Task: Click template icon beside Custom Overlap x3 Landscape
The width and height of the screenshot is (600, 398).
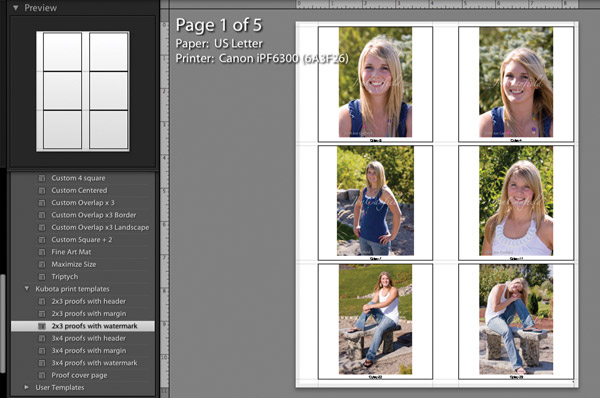Action: tap(42, 227)
